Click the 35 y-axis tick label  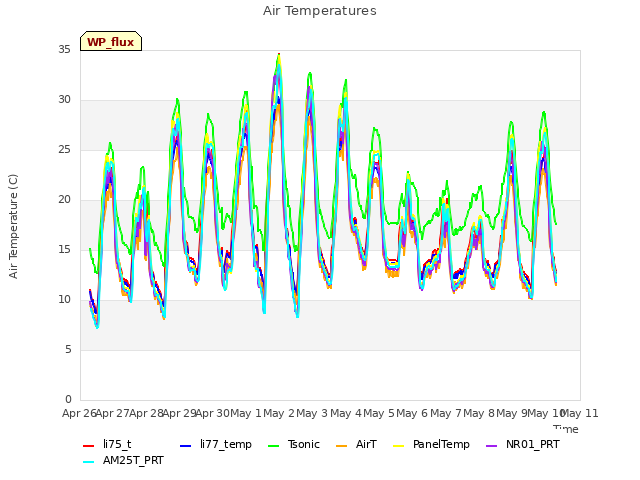pyautogui.click(x=64, y=49)
